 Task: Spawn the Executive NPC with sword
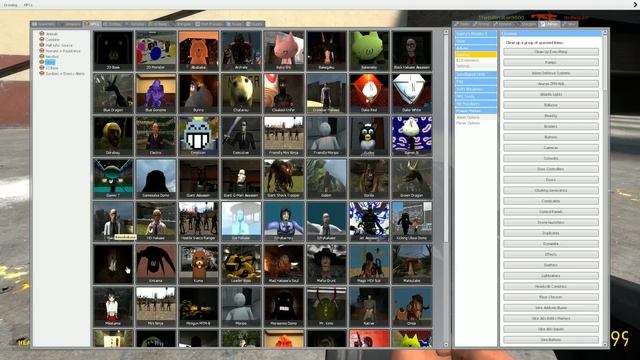[241, 136]
